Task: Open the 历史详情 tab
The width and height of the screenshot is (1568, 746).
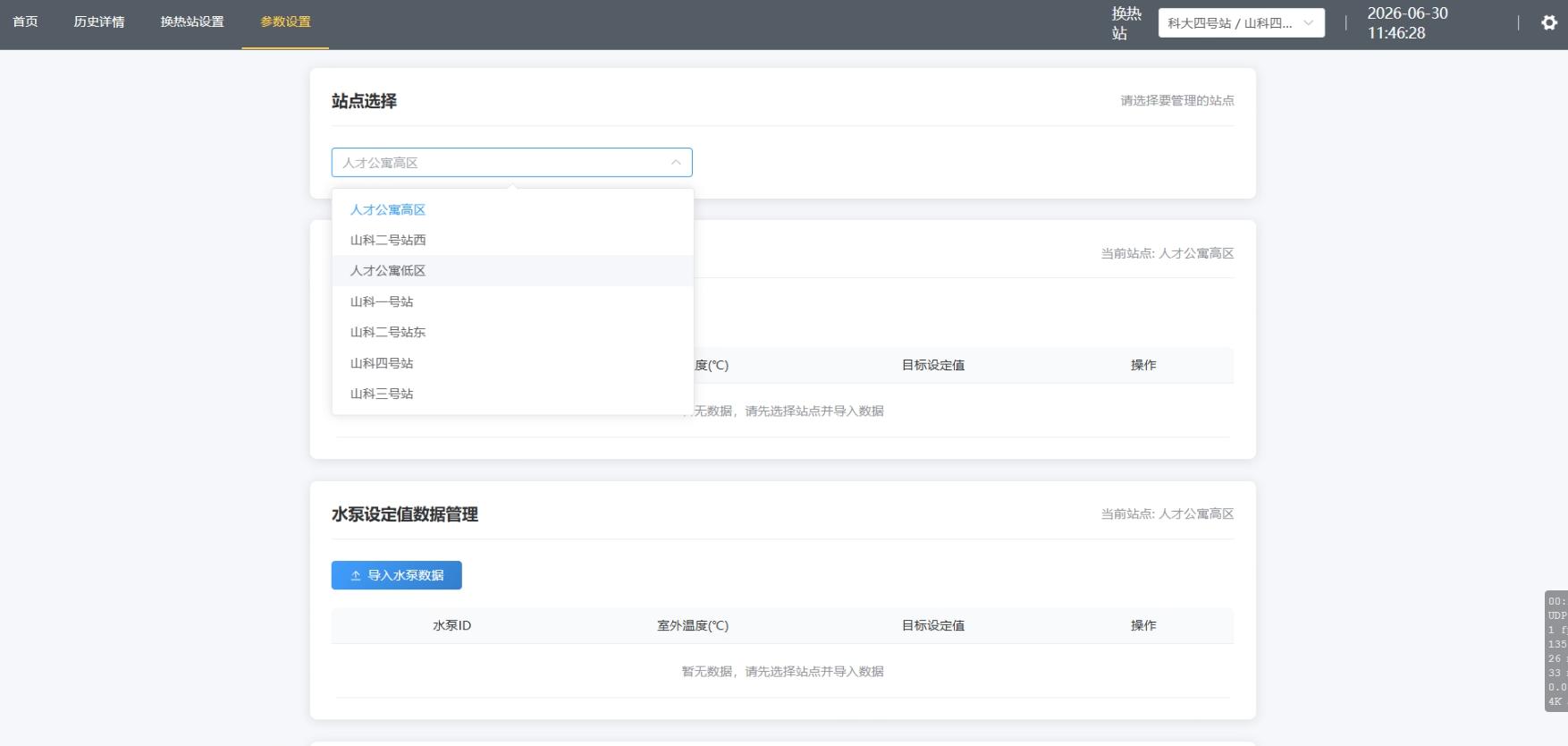Action: click(x=99, y=22)
